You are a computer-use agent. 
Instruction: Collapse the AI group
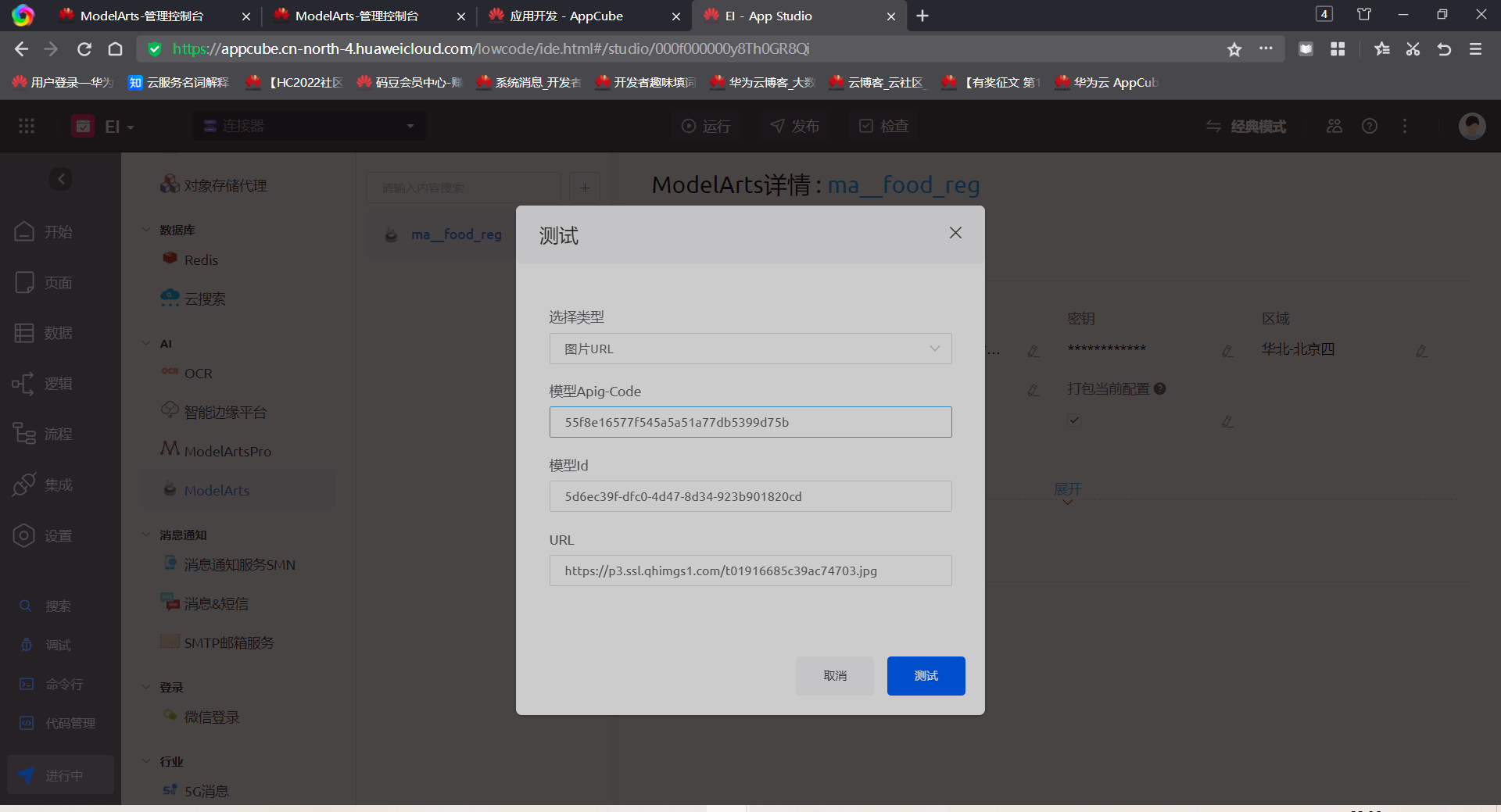145,343
